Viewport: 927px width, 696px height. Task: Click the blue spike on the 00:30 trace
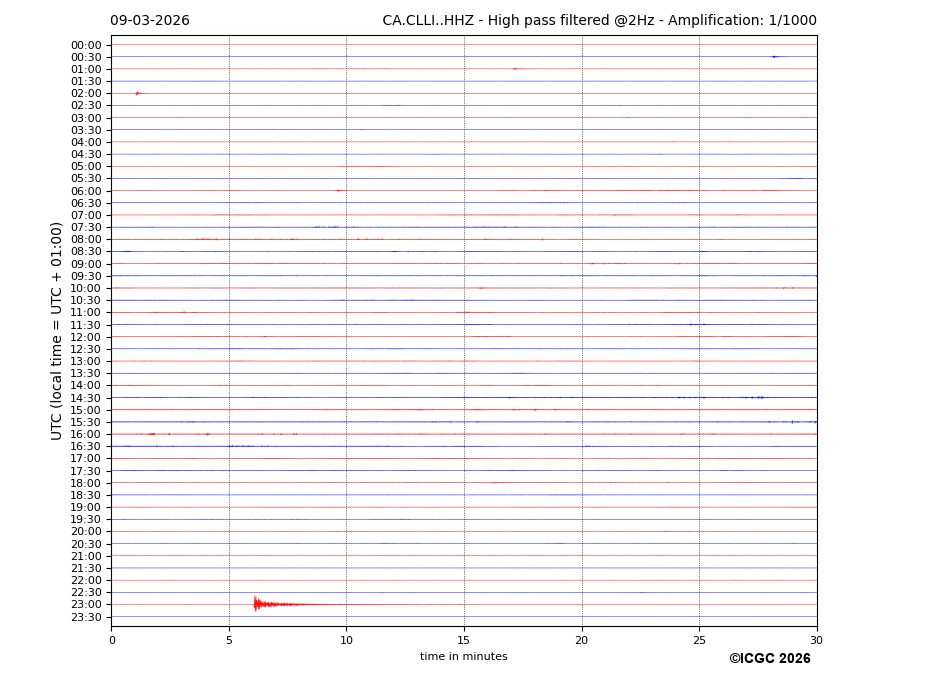[774, 57]
